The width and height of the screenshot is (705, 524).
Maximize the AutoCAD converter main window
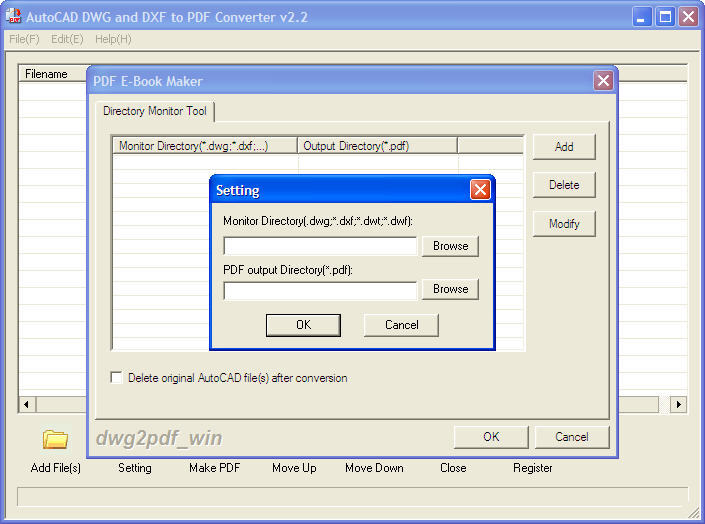coord(665,17)
